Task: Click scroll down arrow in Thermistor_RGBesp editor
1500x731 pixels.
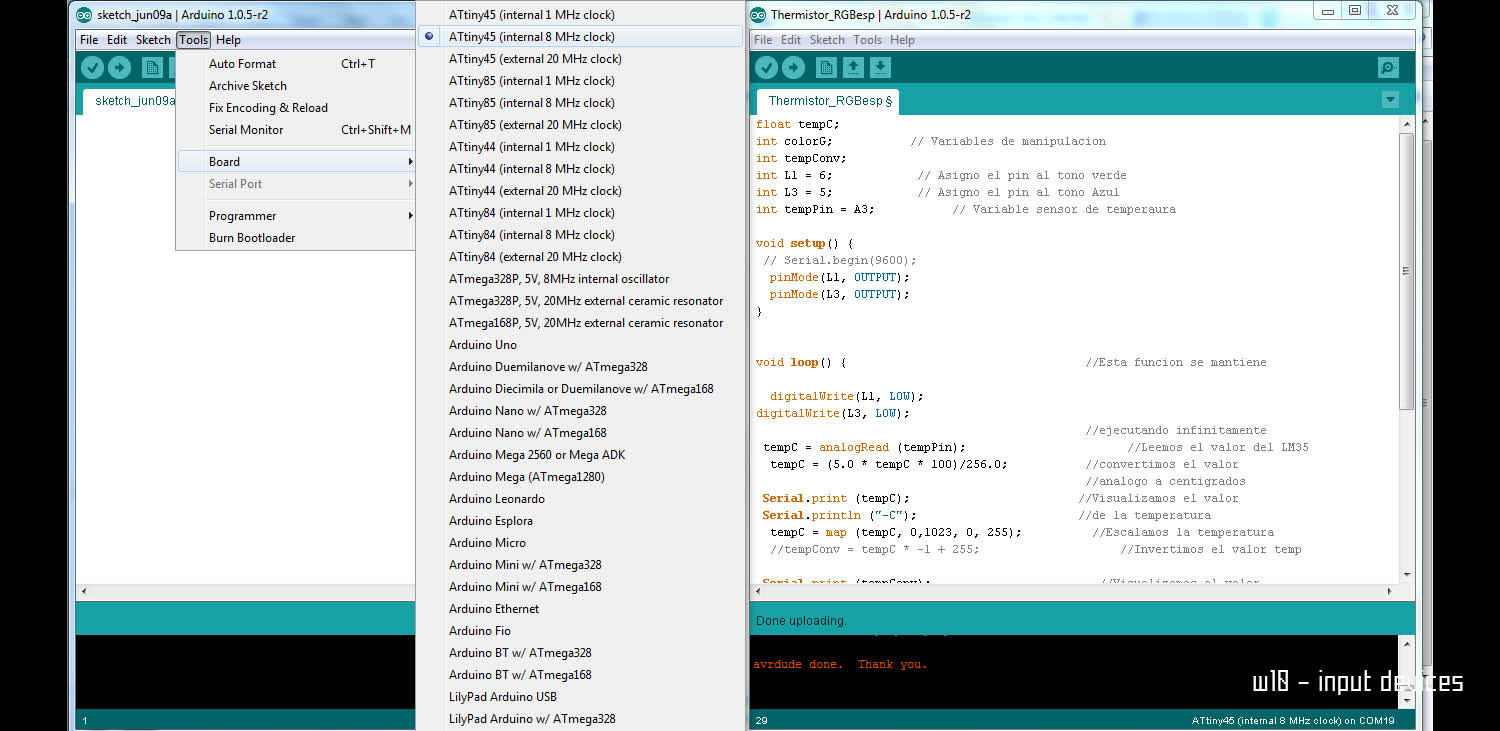Action: tap(1407, 574)
